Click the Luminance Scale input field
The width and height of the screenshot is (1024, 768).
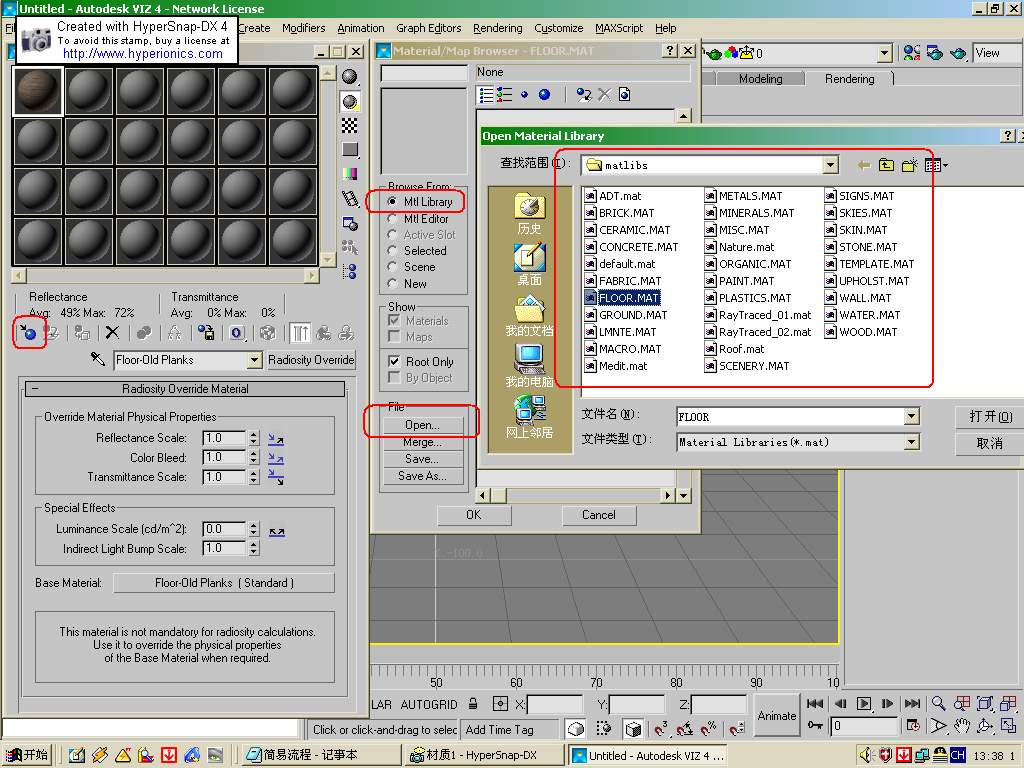coord(224,529)
